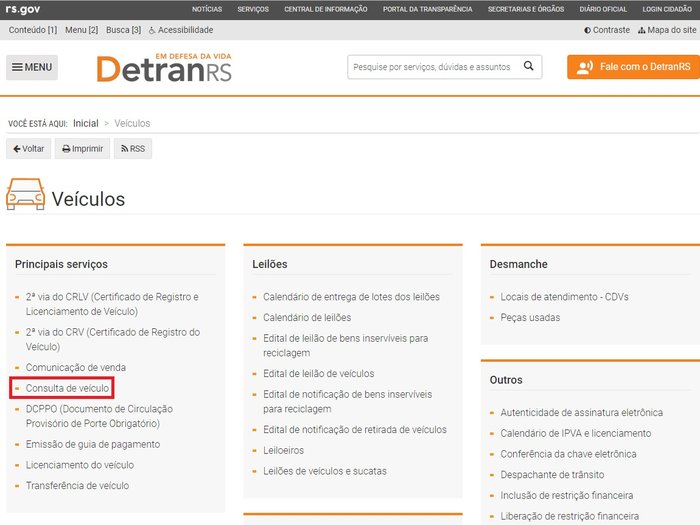Screen dimensions: 700x525
Task: Open Calendário de entrega de lotes dos leilões
Action: point(351,297)
